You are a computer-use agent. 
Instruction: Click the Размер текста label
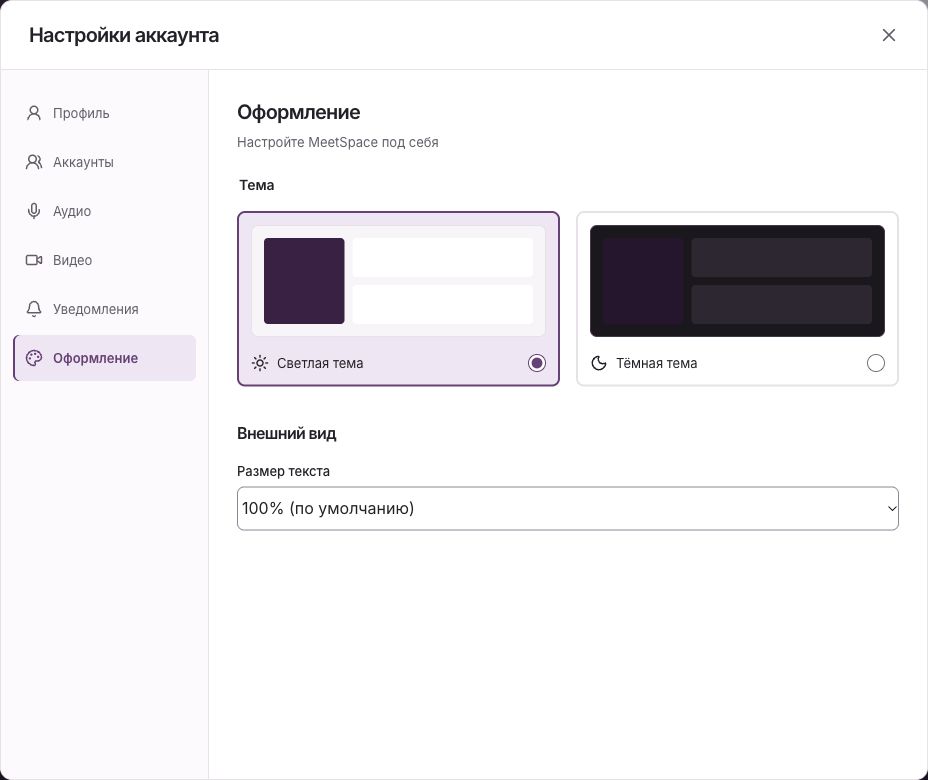[x=283, y=471]
